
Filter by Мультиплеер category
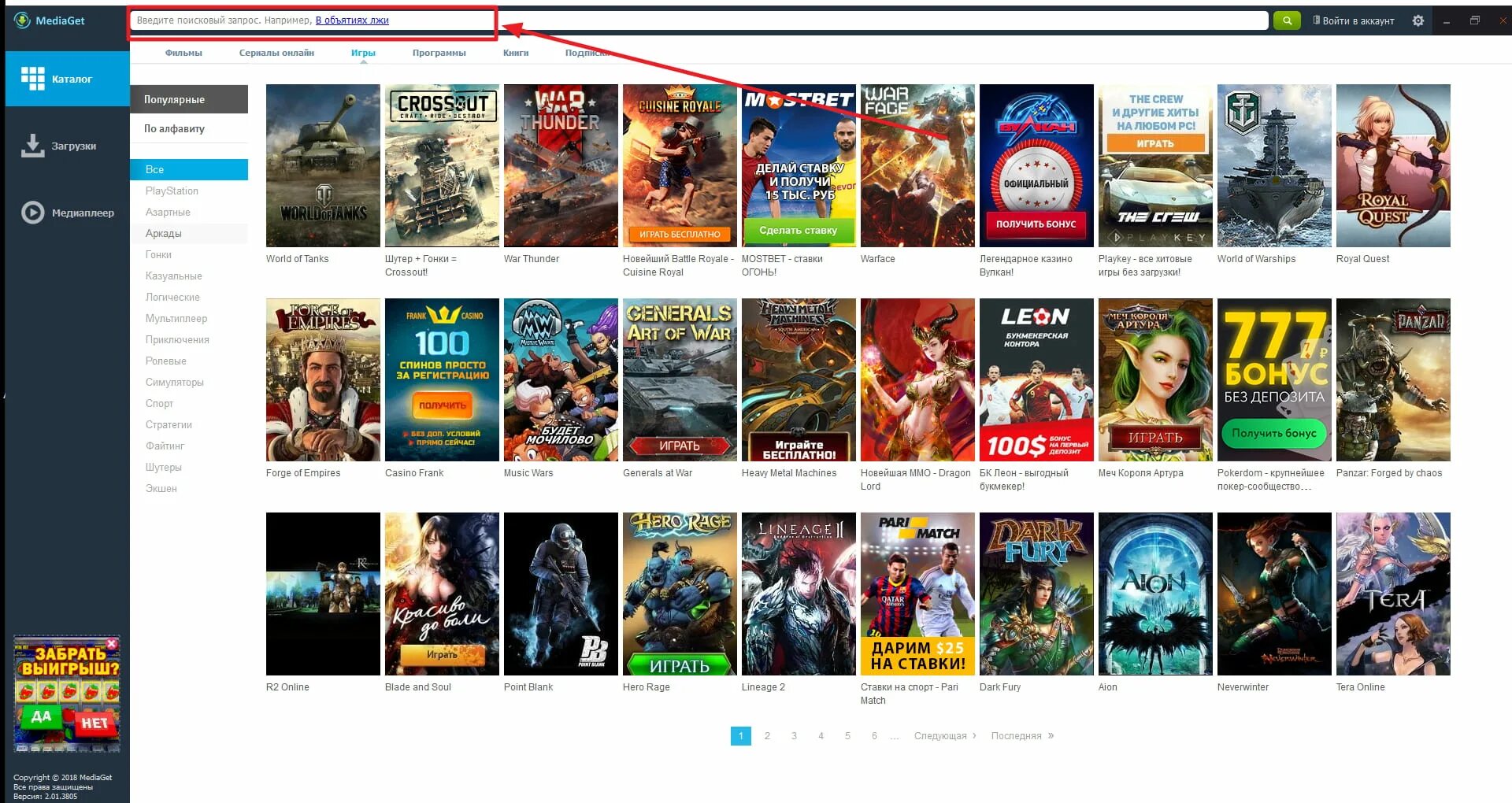point(176,318)
